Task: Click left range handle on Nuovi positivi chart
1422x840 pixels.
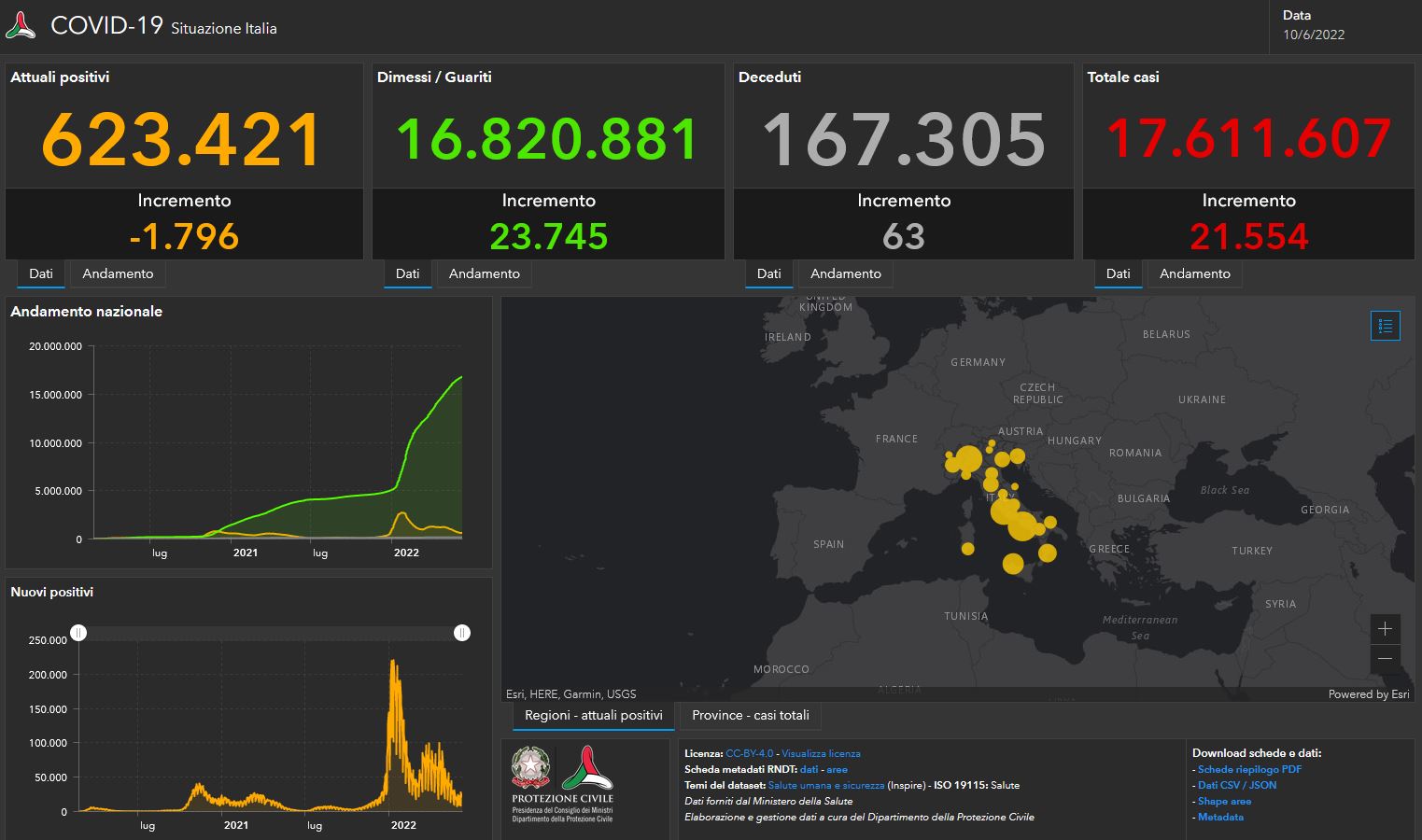Action: (79, 633)
